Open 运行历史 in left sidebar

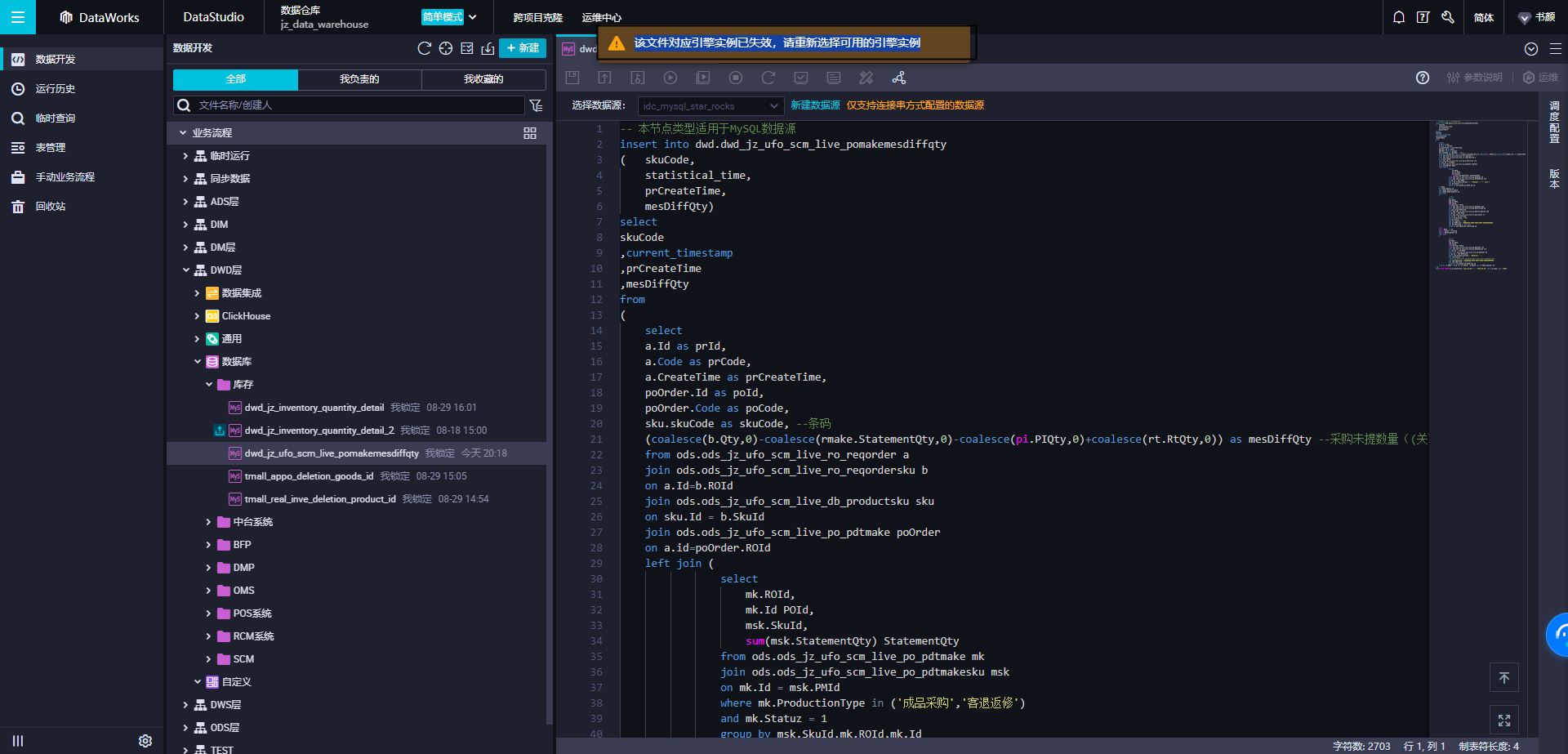point(82,89)
